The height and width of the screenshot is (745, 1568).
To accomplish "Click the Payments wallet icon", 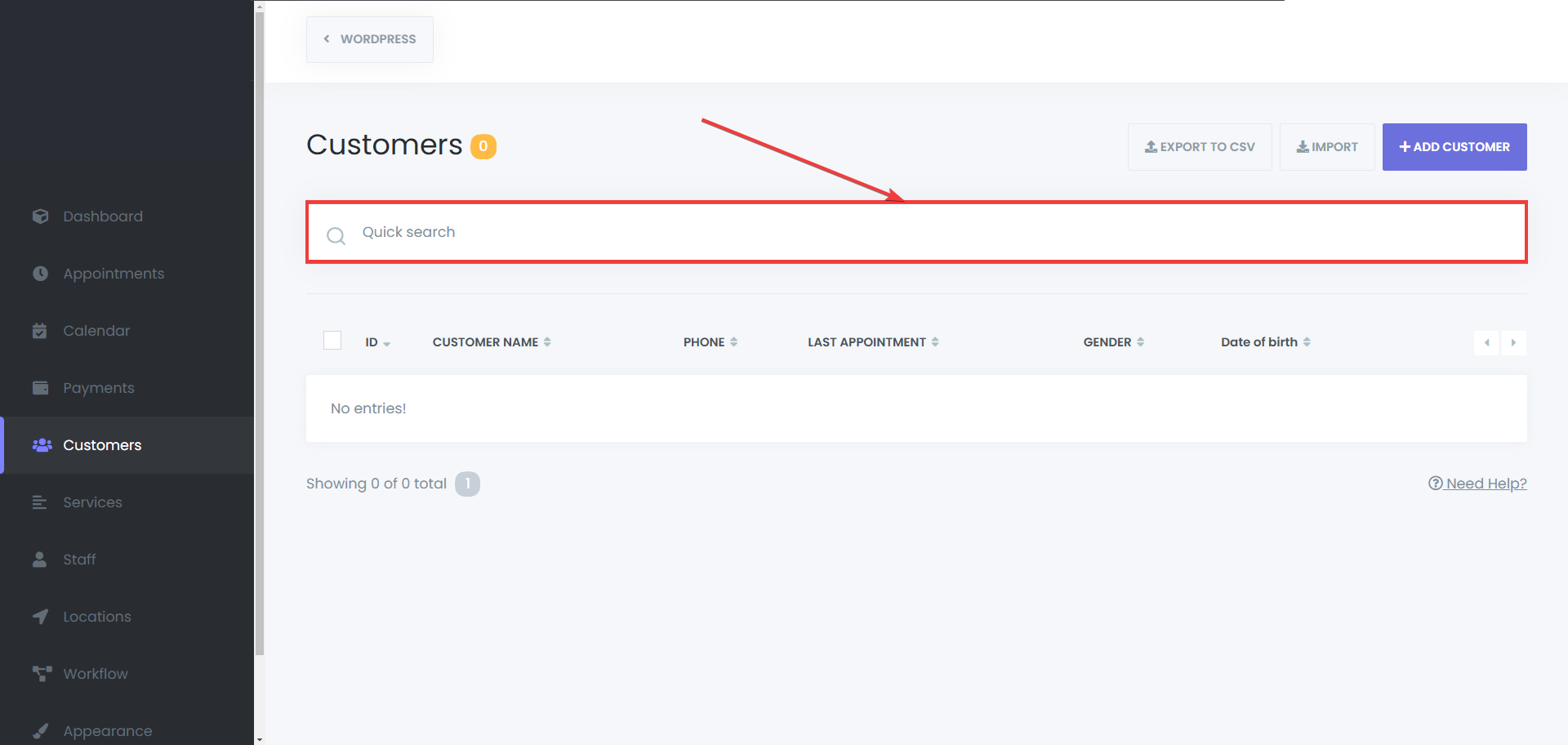I will (40, 388).
